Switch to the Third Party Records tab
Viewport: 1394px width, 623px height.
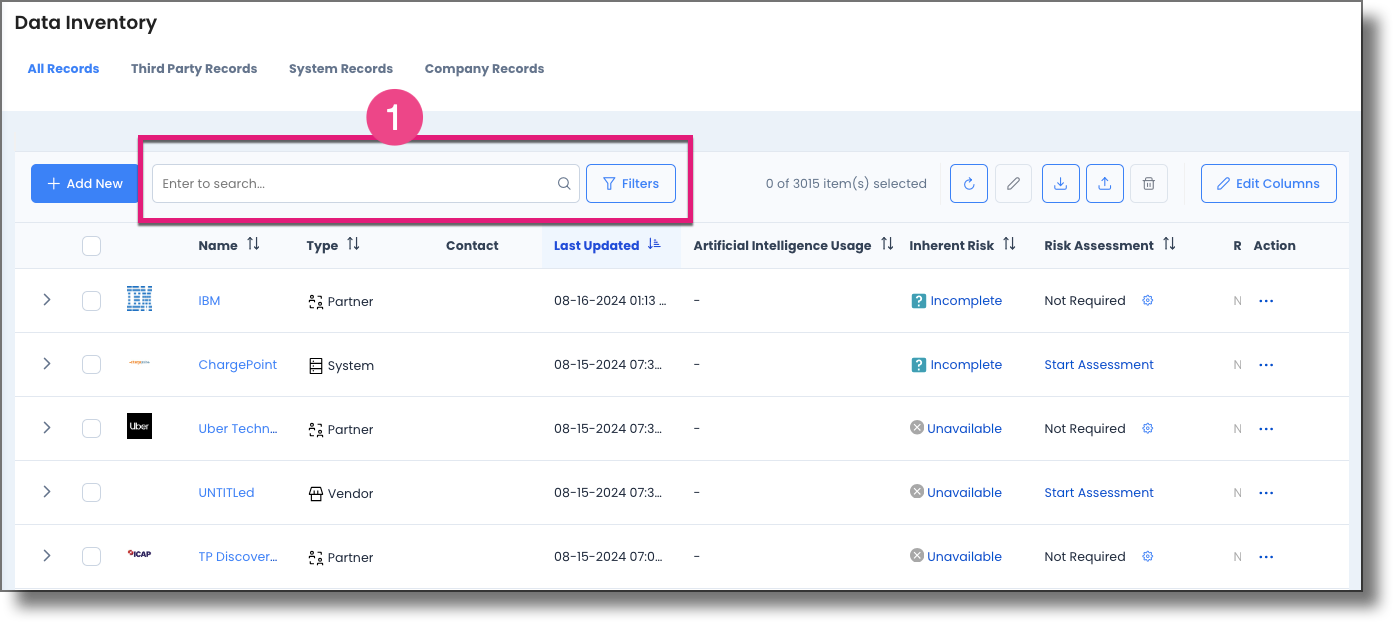(x=193, y=68)
